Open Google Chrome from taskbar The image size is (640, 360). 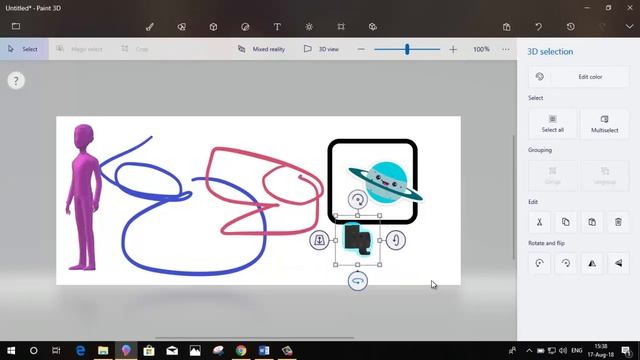tap(241, 351)
